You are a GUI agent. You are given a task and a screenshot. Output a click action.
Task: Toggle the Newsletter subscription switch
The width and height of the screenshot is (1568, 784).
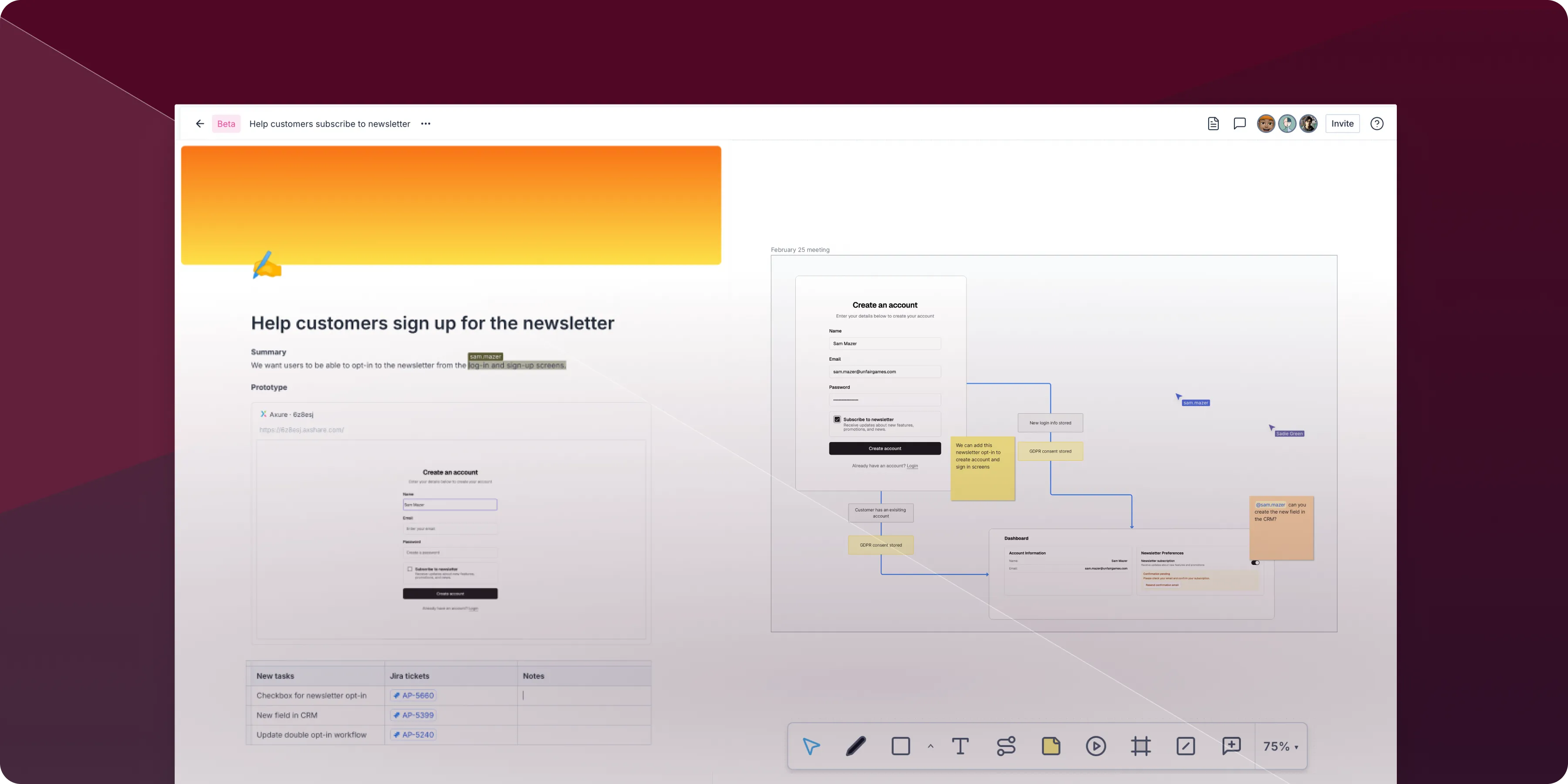[x=1255, y=562]
